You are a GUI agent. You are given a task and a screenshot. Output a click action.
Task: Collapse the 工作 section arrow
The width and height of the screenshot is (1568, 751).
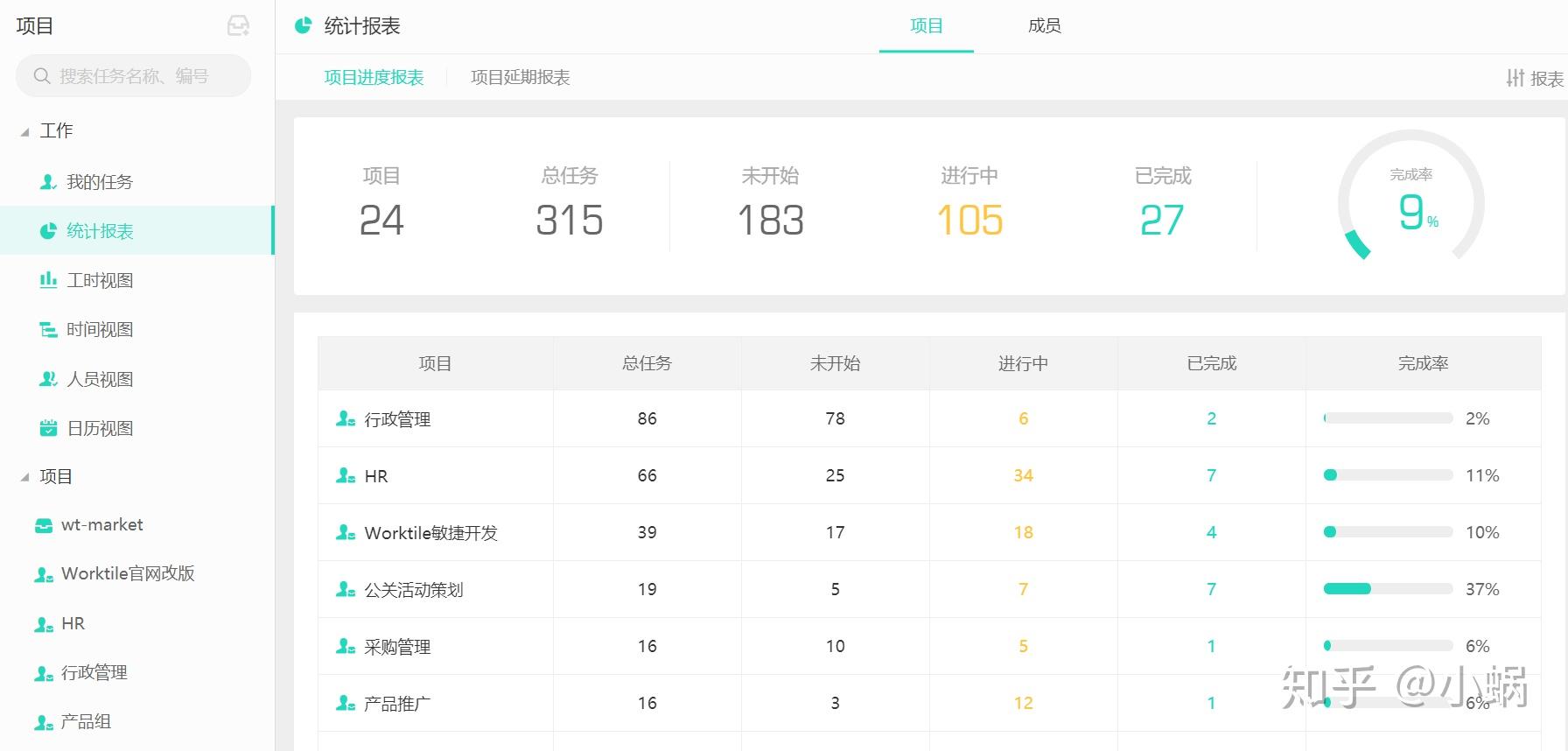pos(24,131)
